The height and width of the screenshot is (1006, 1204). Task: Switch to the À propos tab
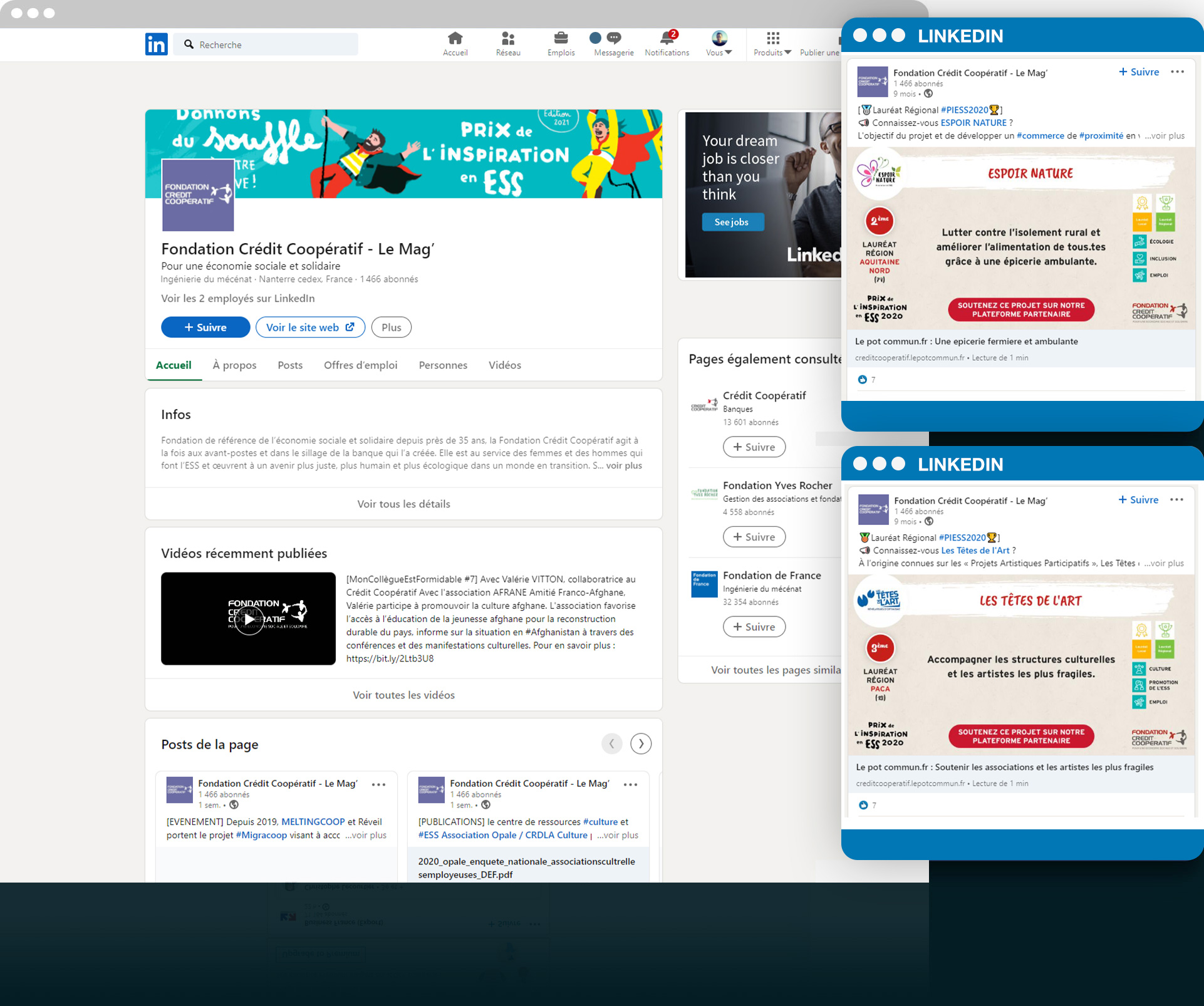tap(234, 365)
